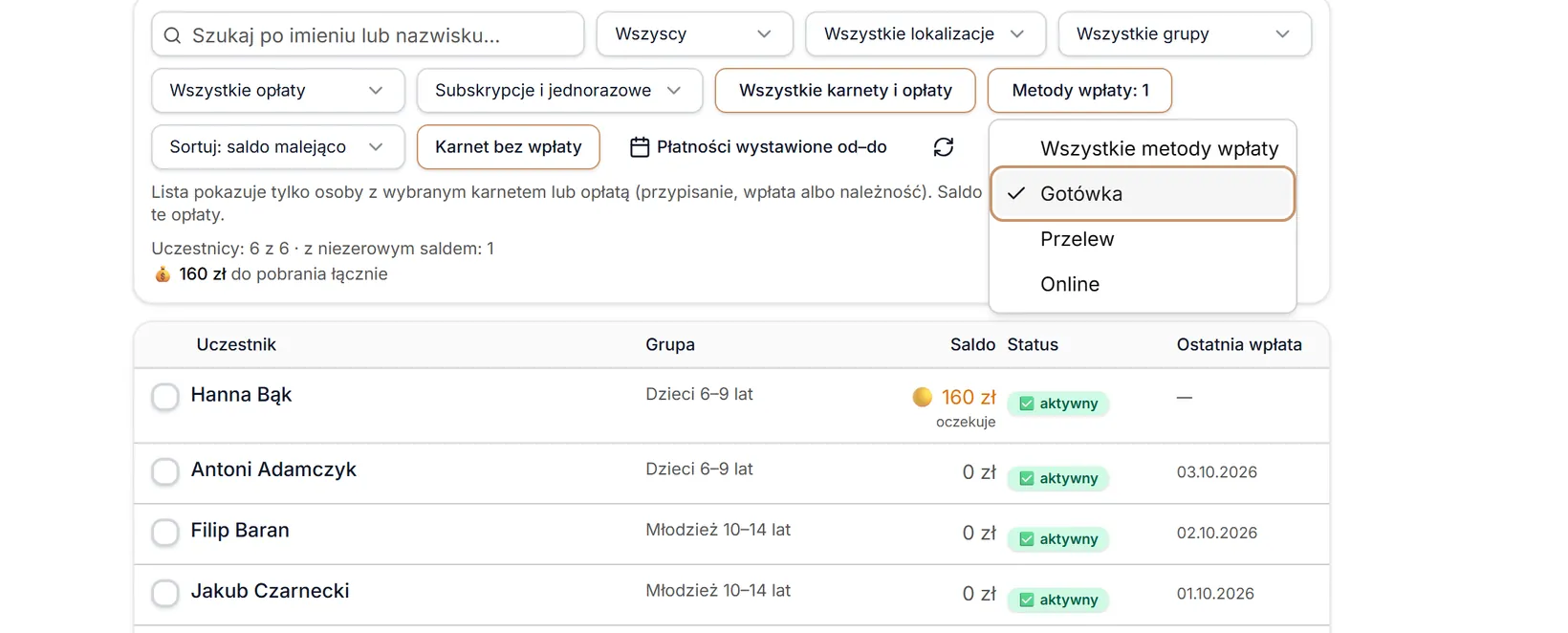Image resolution: width=1568 pixels, height=633 pixels.
Task: Toggle the Karnet bez wpłaty filter button
Action: [x=508, y=147]
